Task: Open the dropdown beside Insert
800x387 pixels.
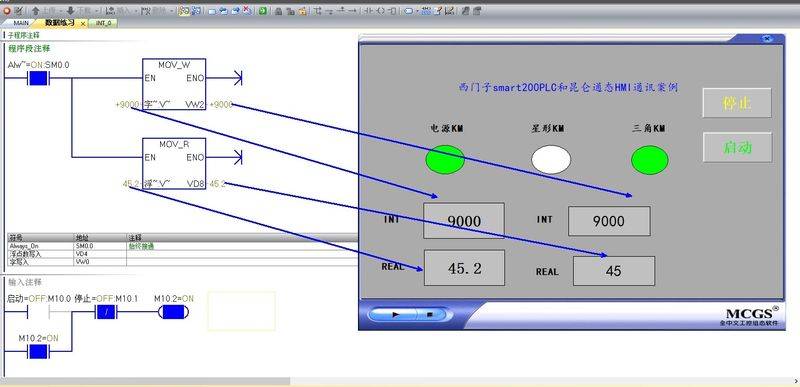Action: click(x=136, y=10)
